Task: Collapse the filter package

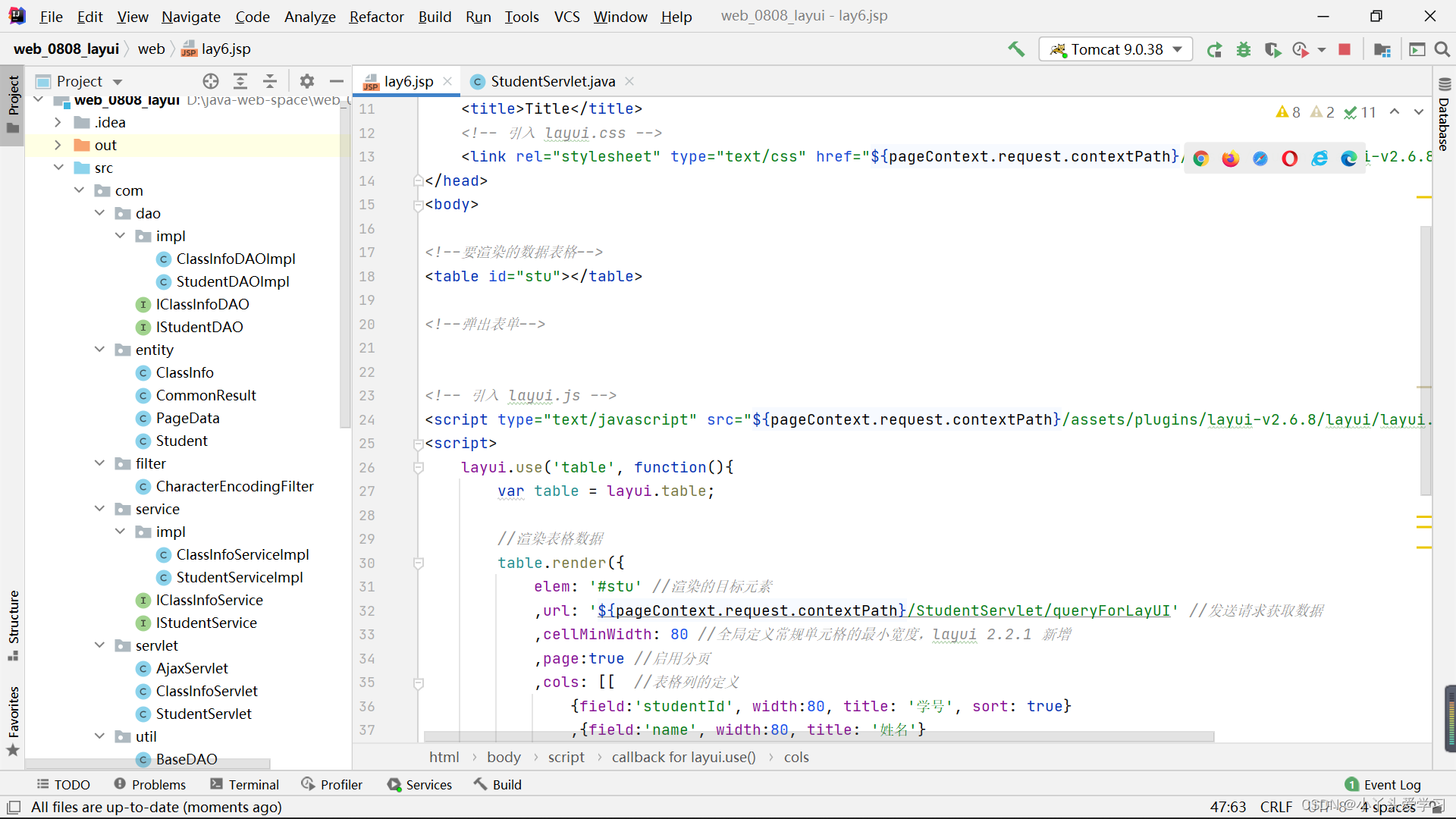Action: pos(99,463)
